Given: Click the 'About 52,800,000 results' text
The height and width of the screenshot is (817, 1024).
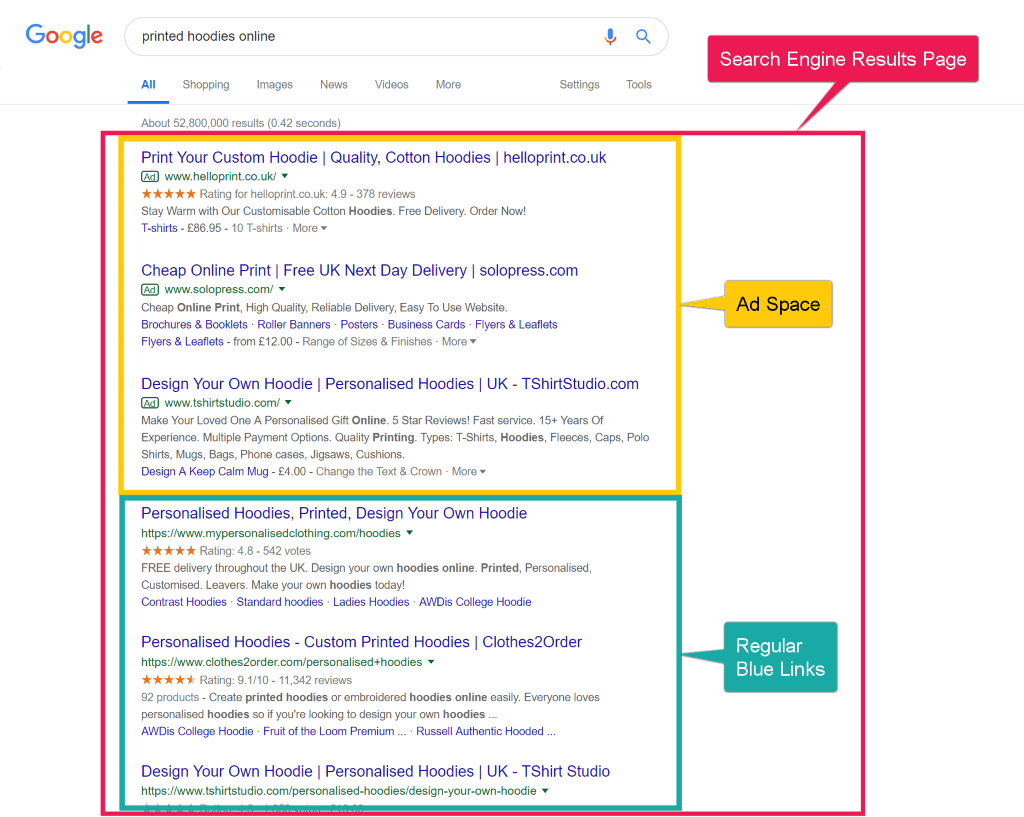Looking at the screenshot, I should point(241,123).
